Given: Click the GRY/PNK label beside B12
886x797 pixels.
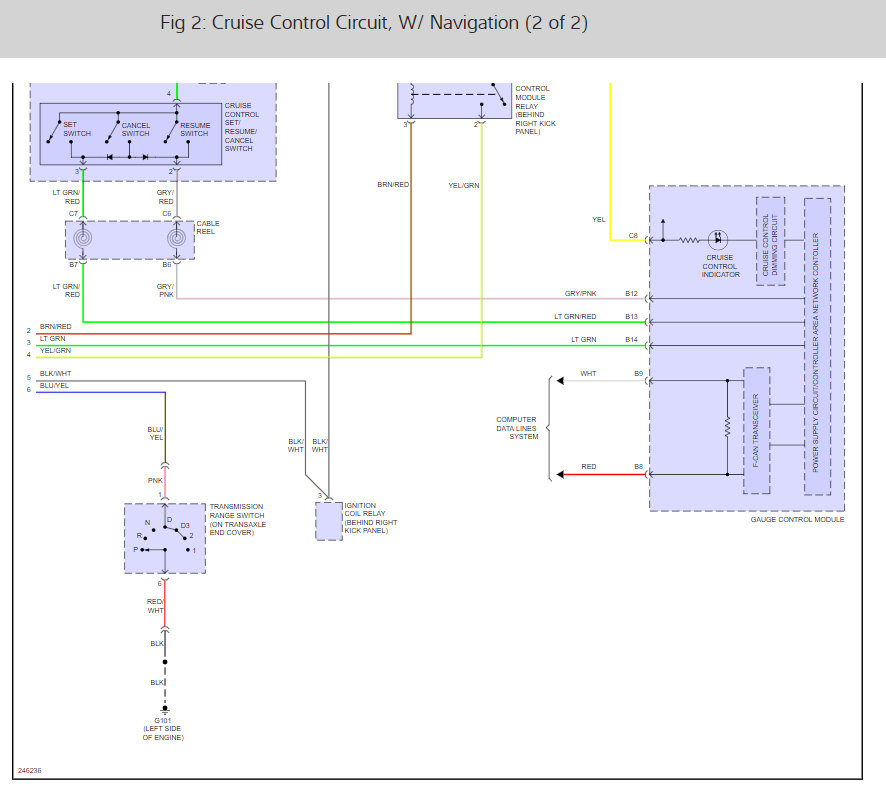Looking at the screenshot, I should tap(580, 293).
